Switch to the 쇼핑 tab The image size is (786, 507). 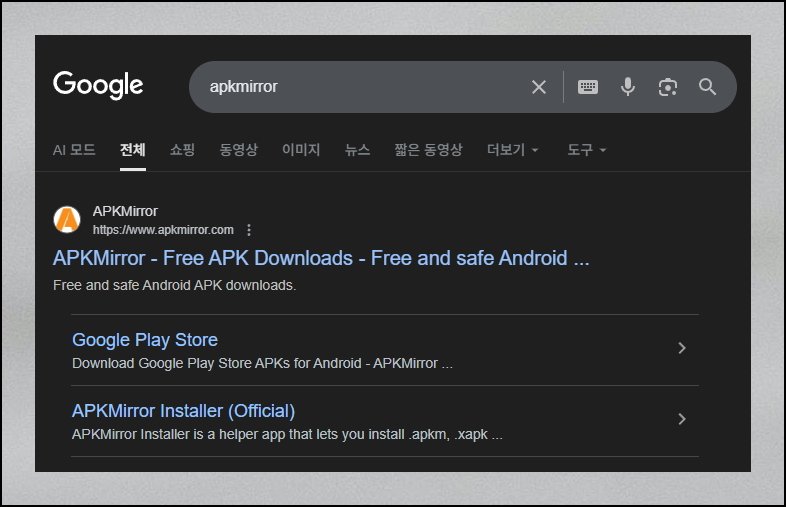(x=182, y=150)
